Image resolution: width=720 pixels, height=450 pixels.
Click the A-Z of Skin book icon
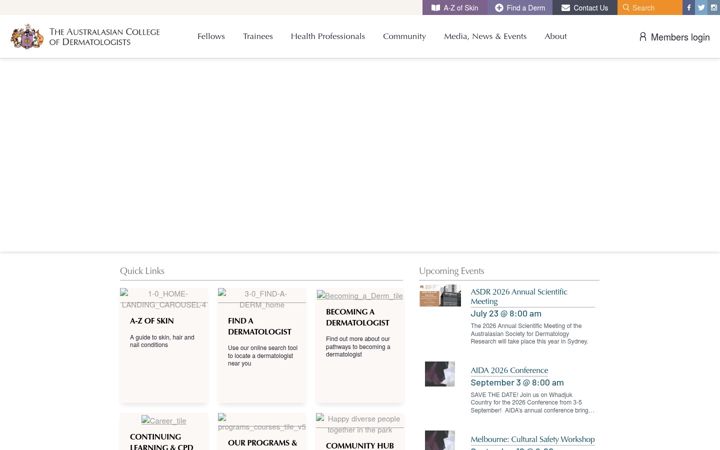pyautogui.click(x=436, y=8)
